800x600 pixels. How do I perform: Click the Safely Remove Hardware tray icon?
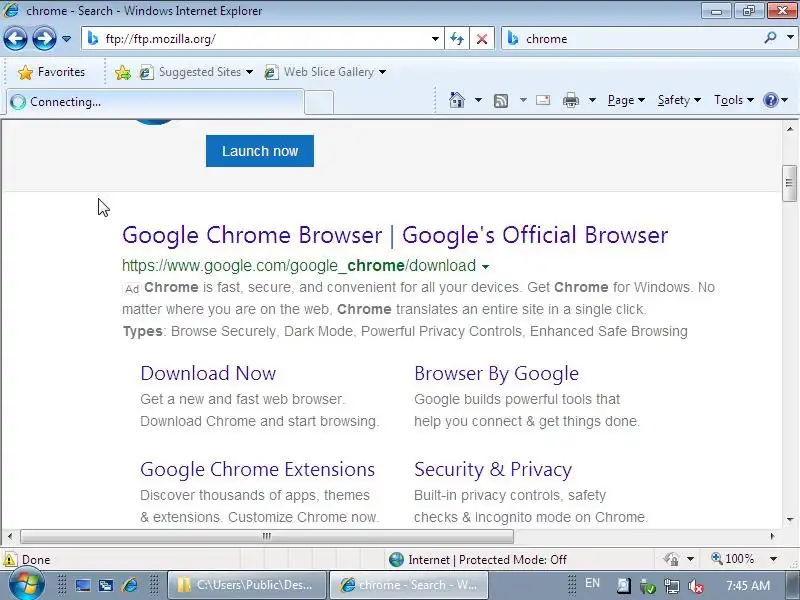pos(647,586)
